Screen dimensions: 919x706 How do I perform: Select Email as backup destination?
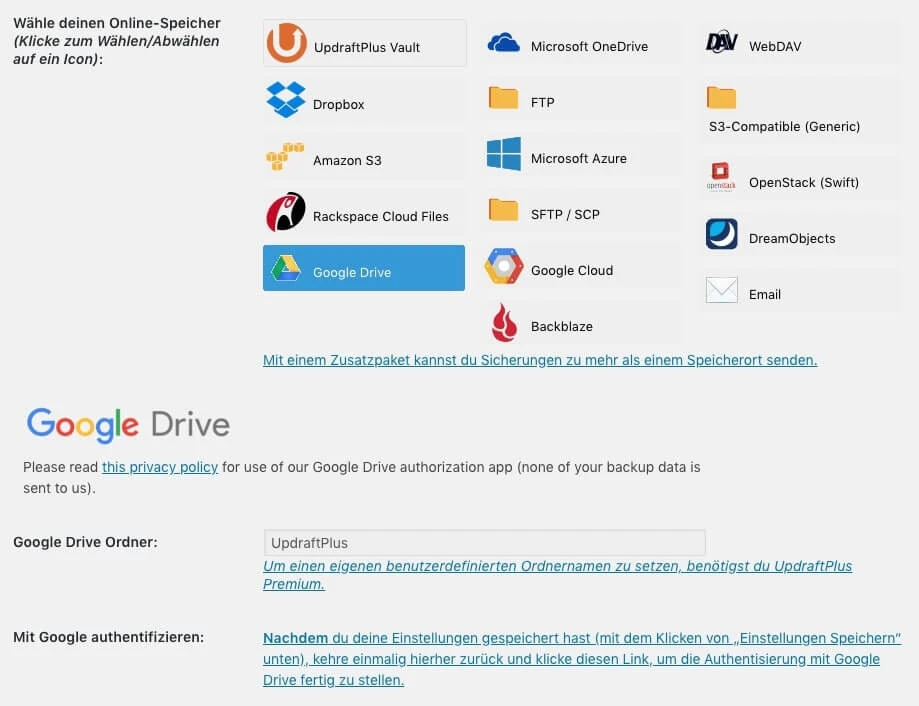point(800,293)
